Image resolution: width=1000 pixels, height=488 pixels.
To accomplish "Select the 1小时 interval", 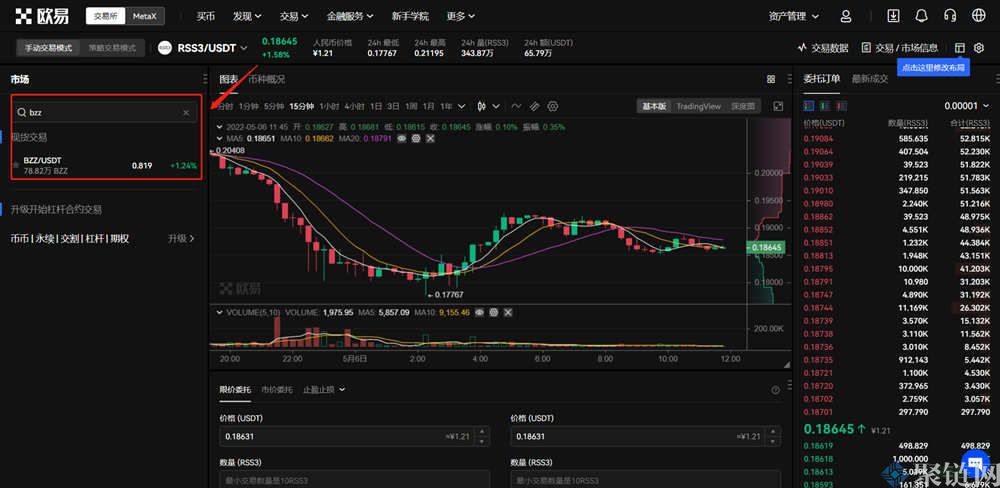I will 329,106.
